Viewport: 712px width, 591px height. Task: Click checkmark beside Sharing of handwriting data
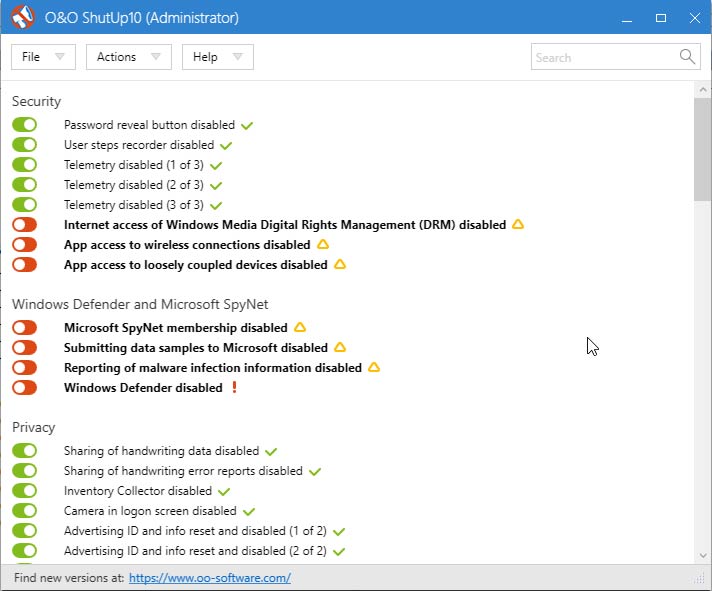[x=271, y=452]
